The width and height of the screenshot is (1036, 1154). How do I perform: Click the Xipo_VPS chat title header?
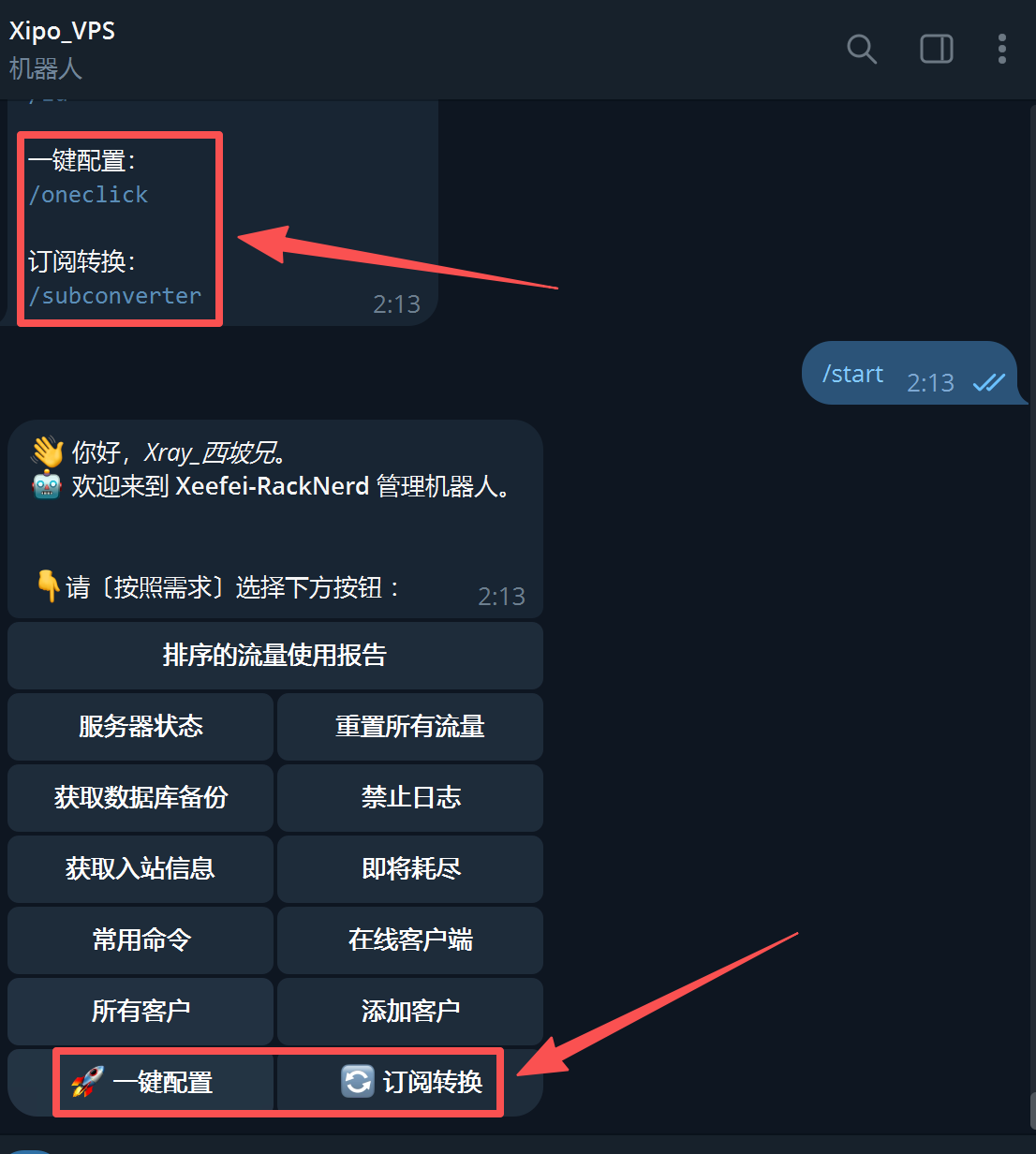[x=62, y=31]
